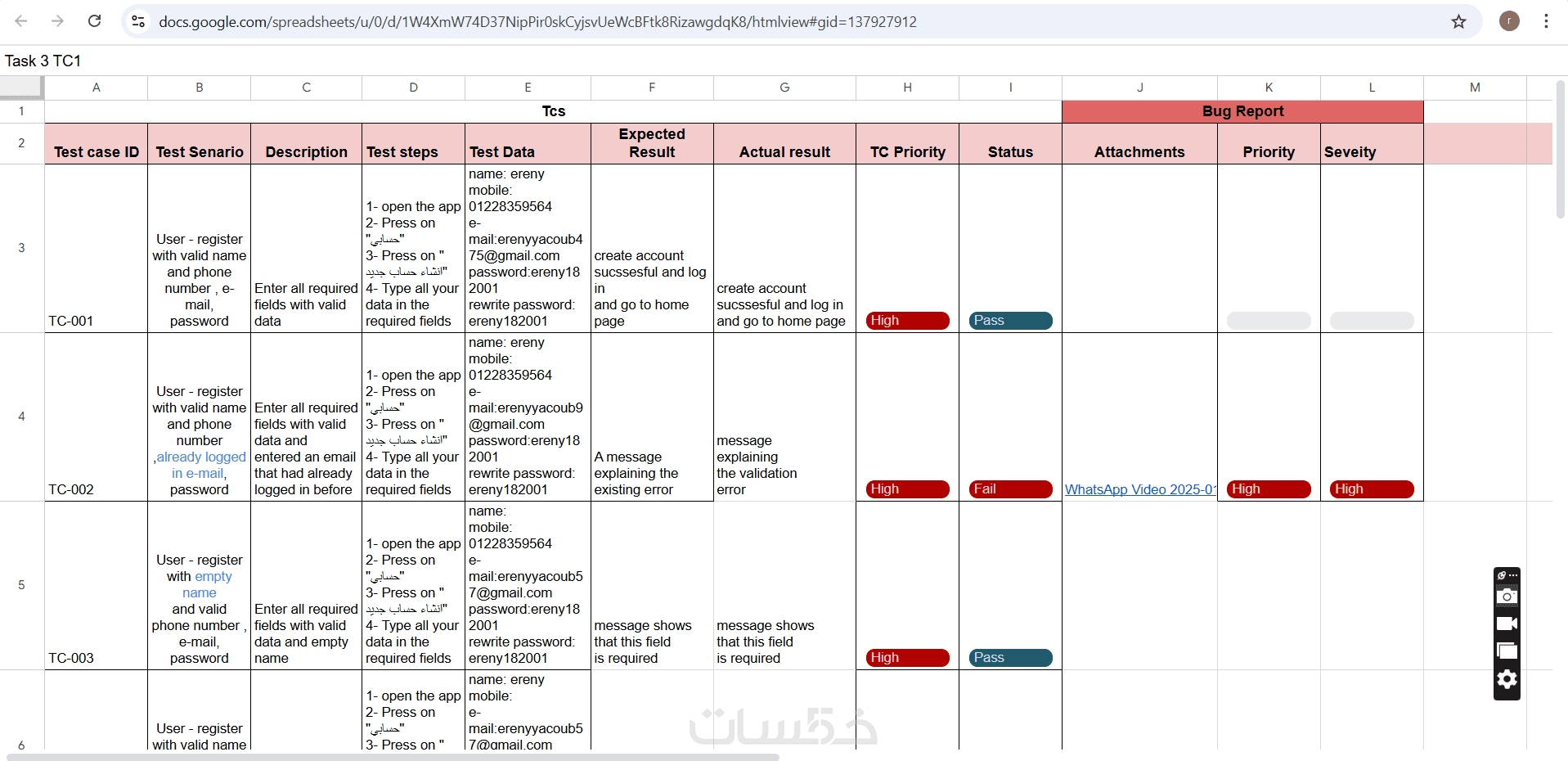1568x761 pixels.
Task: Select the Task 3 TC1 sheet title
Action: click(43, 61)
